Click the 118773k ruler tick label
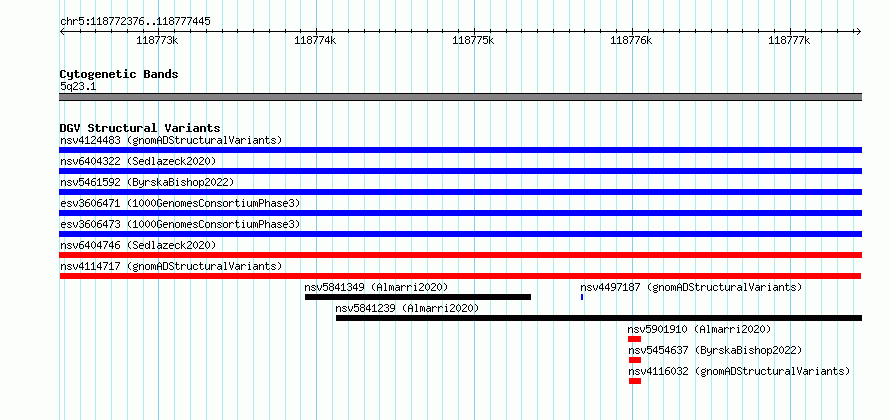Viewport: 890px width, 420px height. (157, 40)
